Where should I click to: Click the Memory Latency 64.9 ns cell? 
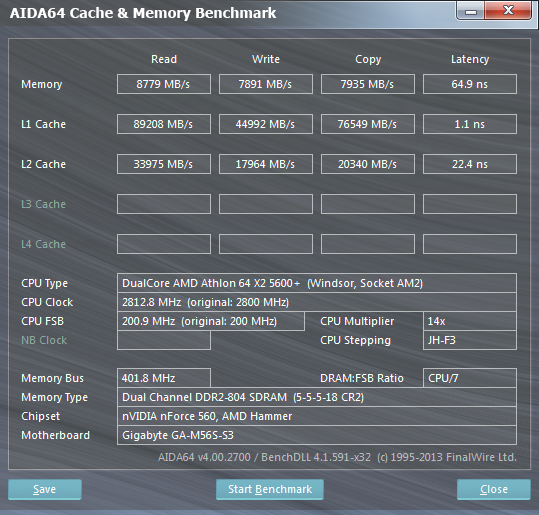click(x=470, y=84)
